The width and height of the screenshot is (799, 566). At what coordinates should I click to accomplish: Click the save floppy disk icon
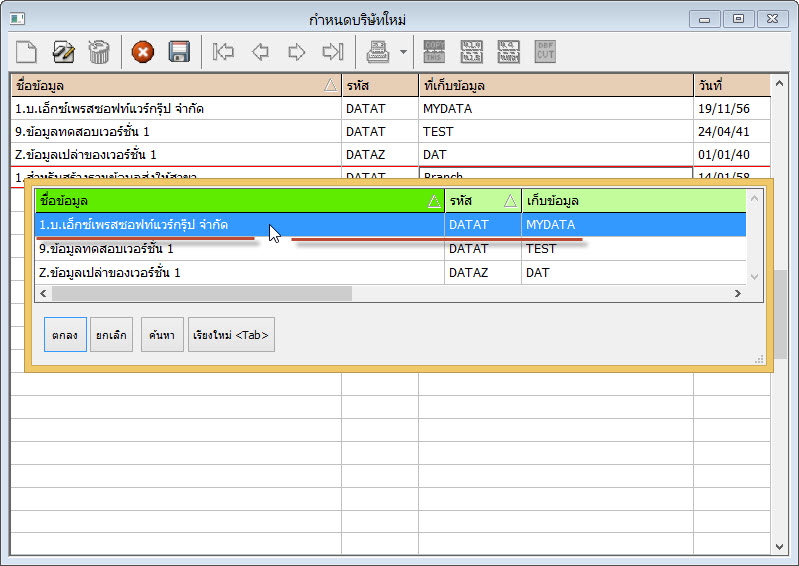[179, 52]
